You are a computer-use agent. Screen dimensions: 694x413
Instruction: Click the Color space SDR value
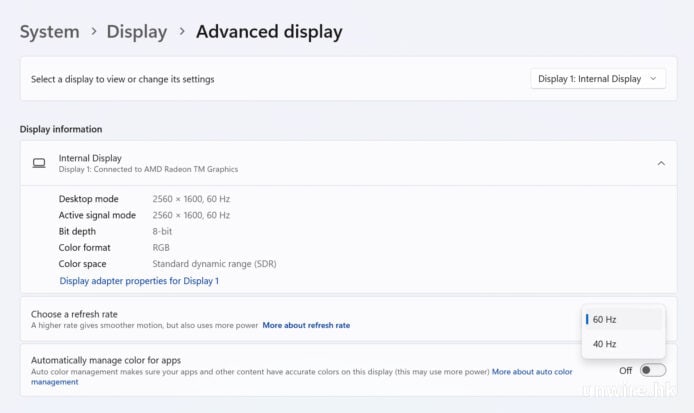click(x=214, y=264)
